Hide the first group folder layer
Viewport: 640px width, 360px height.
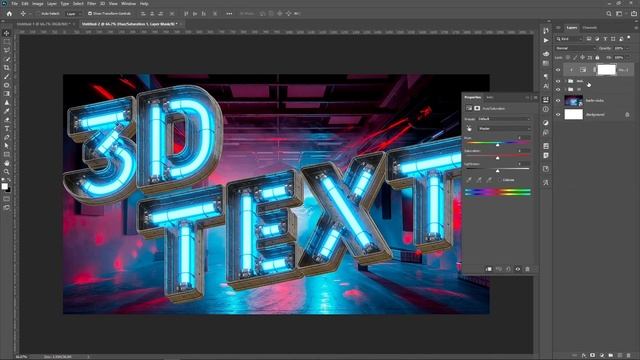(x=558, y=81)
